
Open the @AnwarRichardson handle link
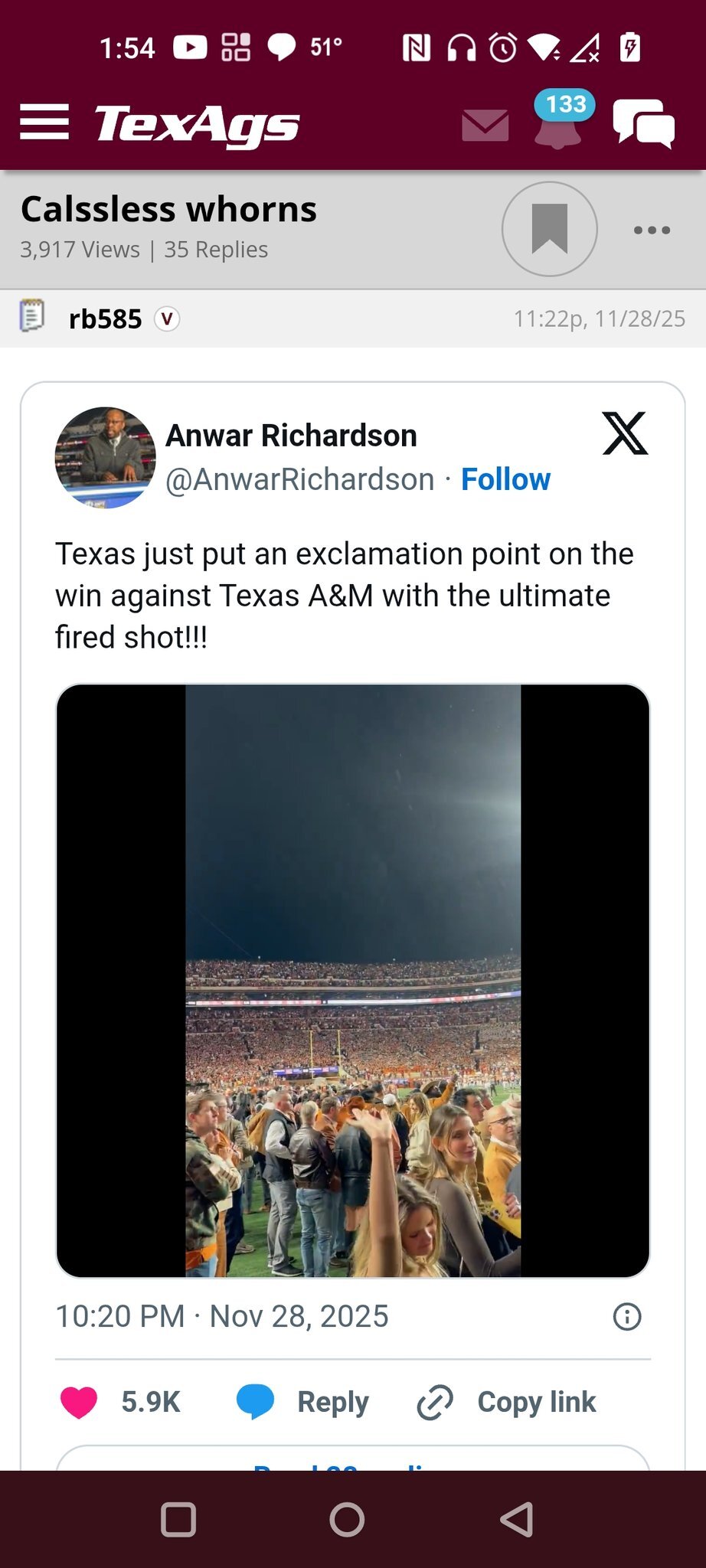click(x=300, y=479)
